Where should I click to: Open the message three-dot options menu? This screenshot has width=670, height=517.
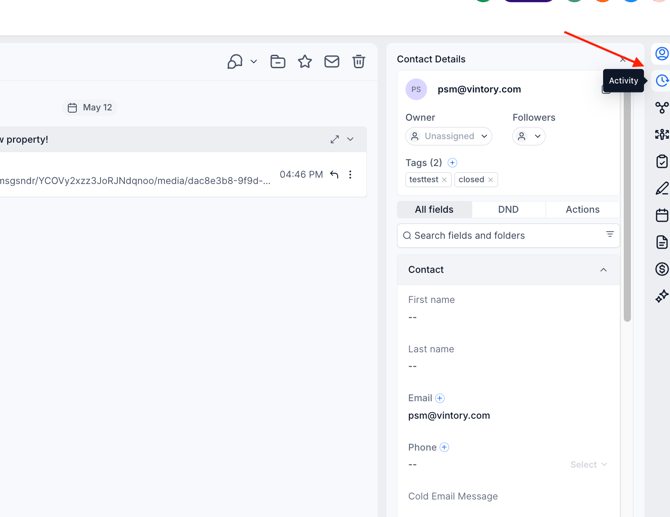pyautogui.click(x=350, y=174)
